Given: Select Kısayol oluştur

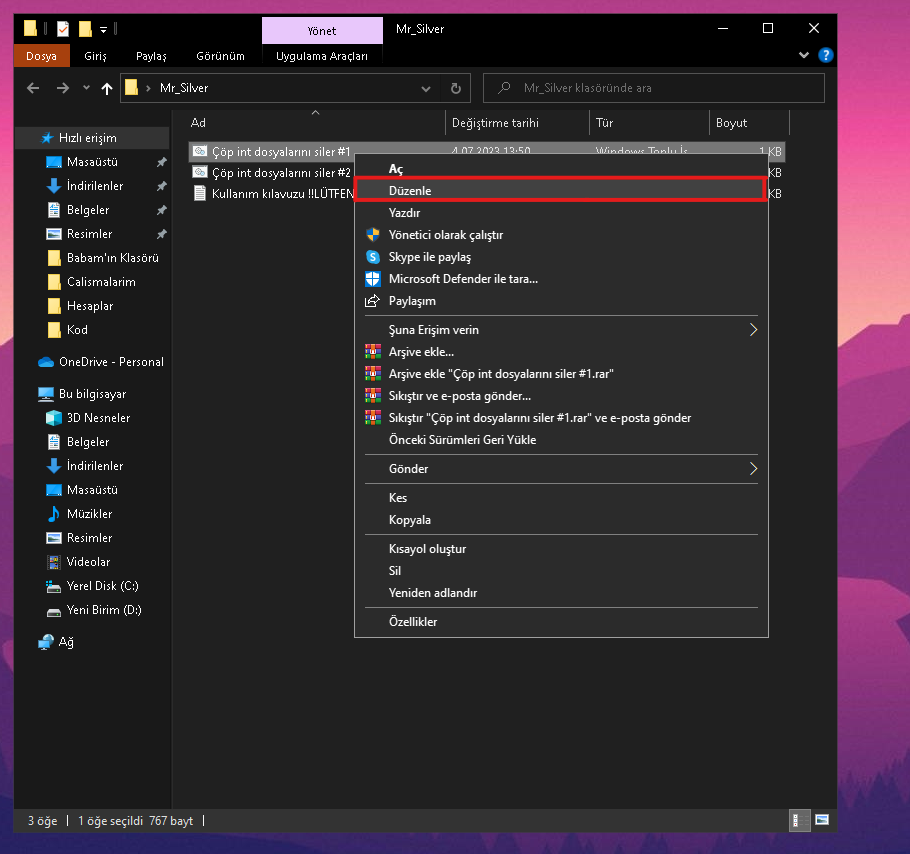Looking at the screenshot, I should [561, 549].
